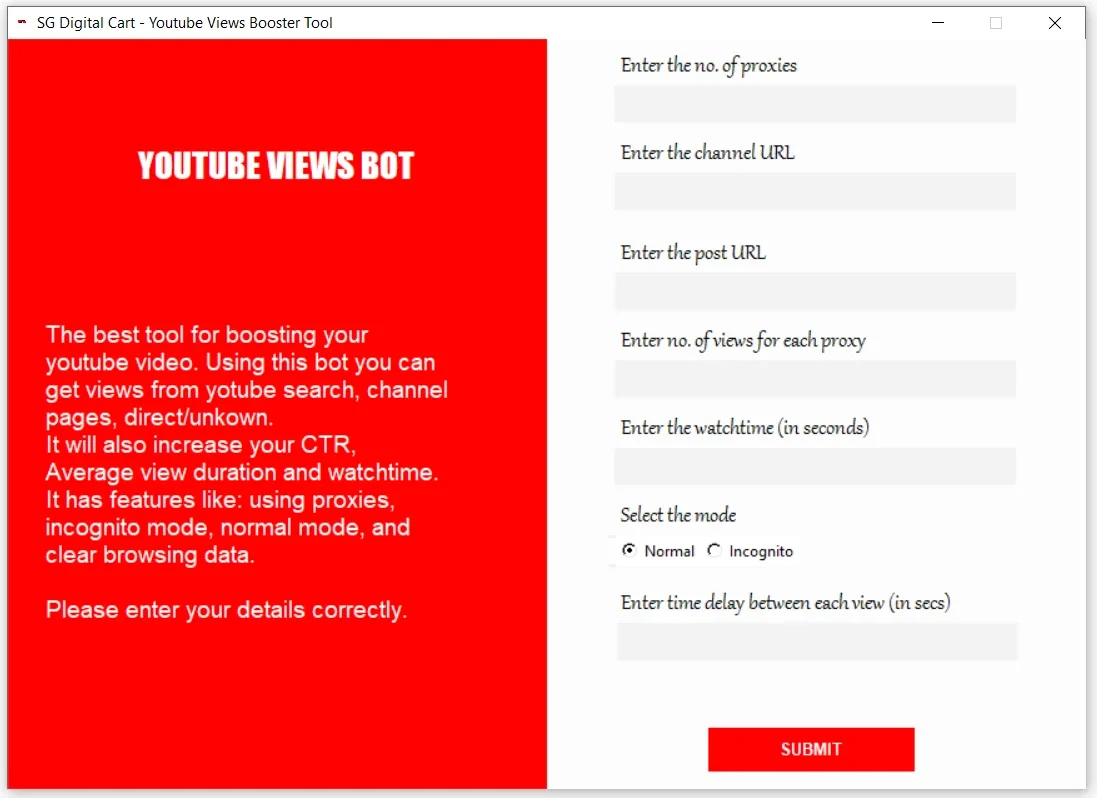1097x798 pixels.
Task: Select the Normal mode radio button
Action: 629,550
